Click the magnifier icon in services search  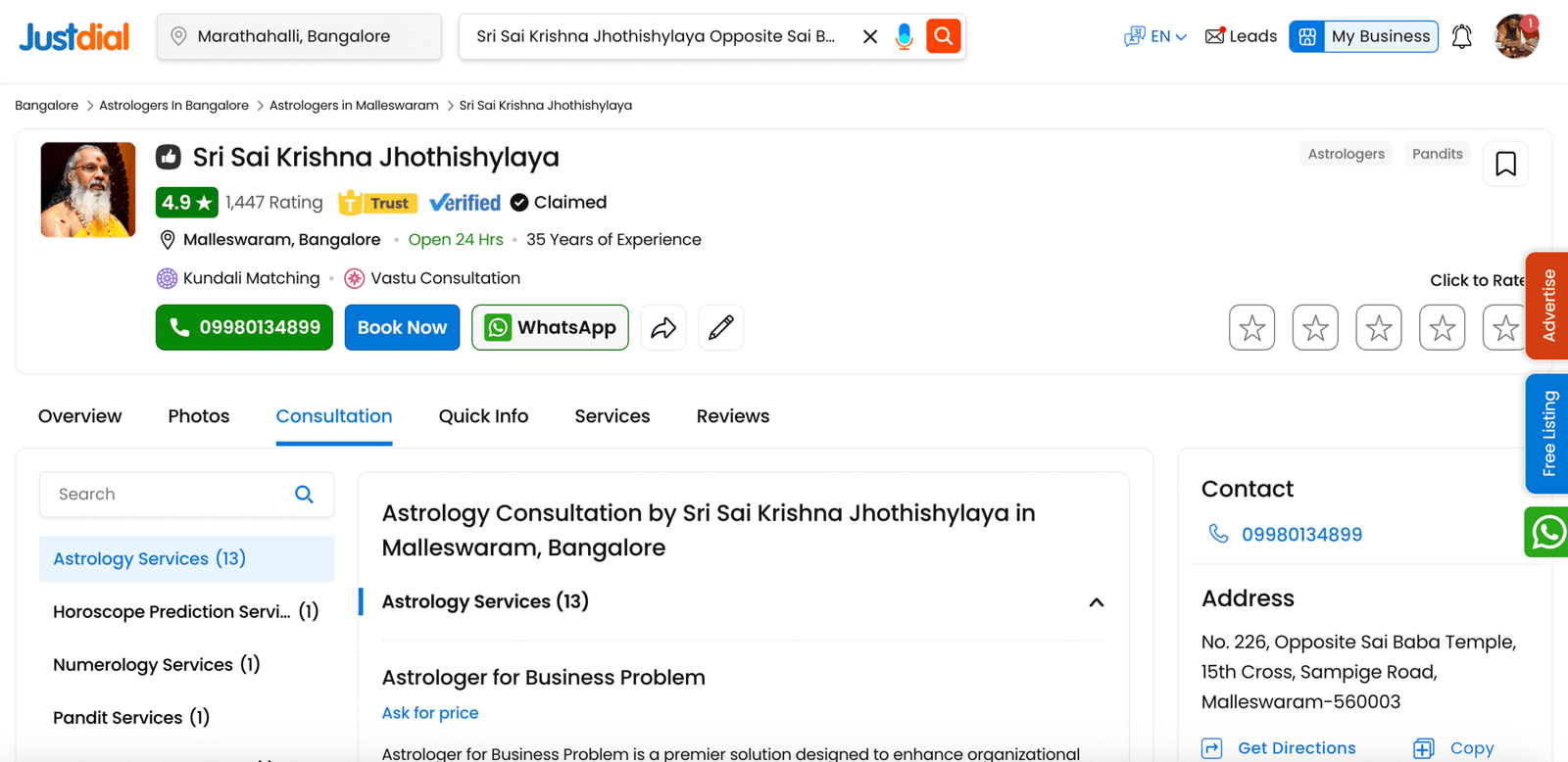point(304,495)
